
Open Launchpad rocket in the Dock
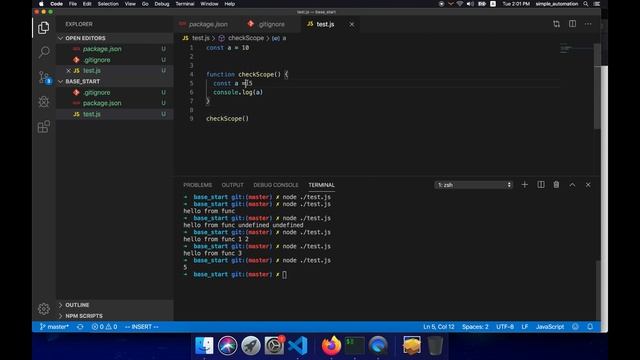tap(251, 345)
